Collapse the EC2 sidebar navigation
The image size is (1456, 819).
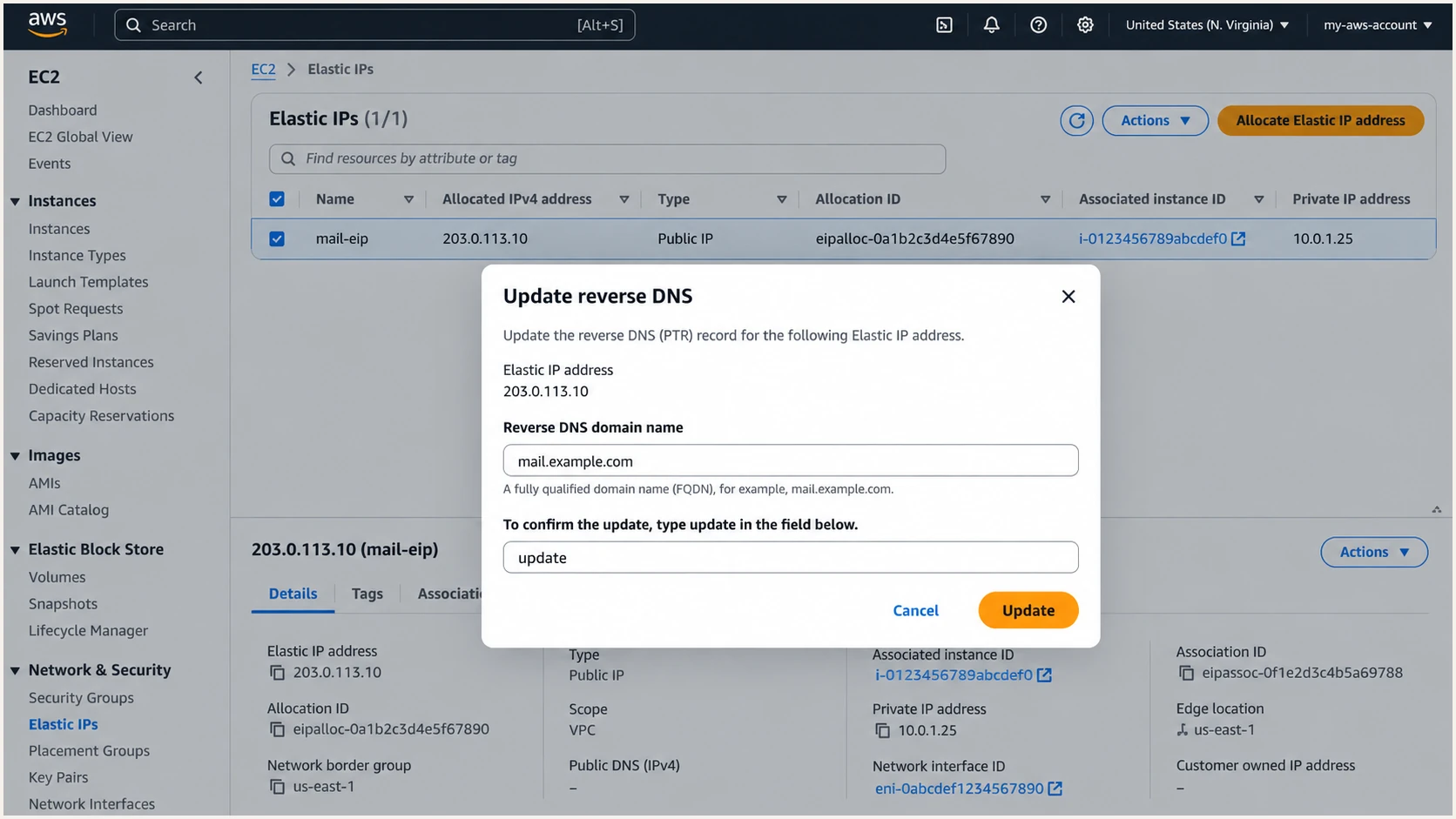click(x=199, y=77)
